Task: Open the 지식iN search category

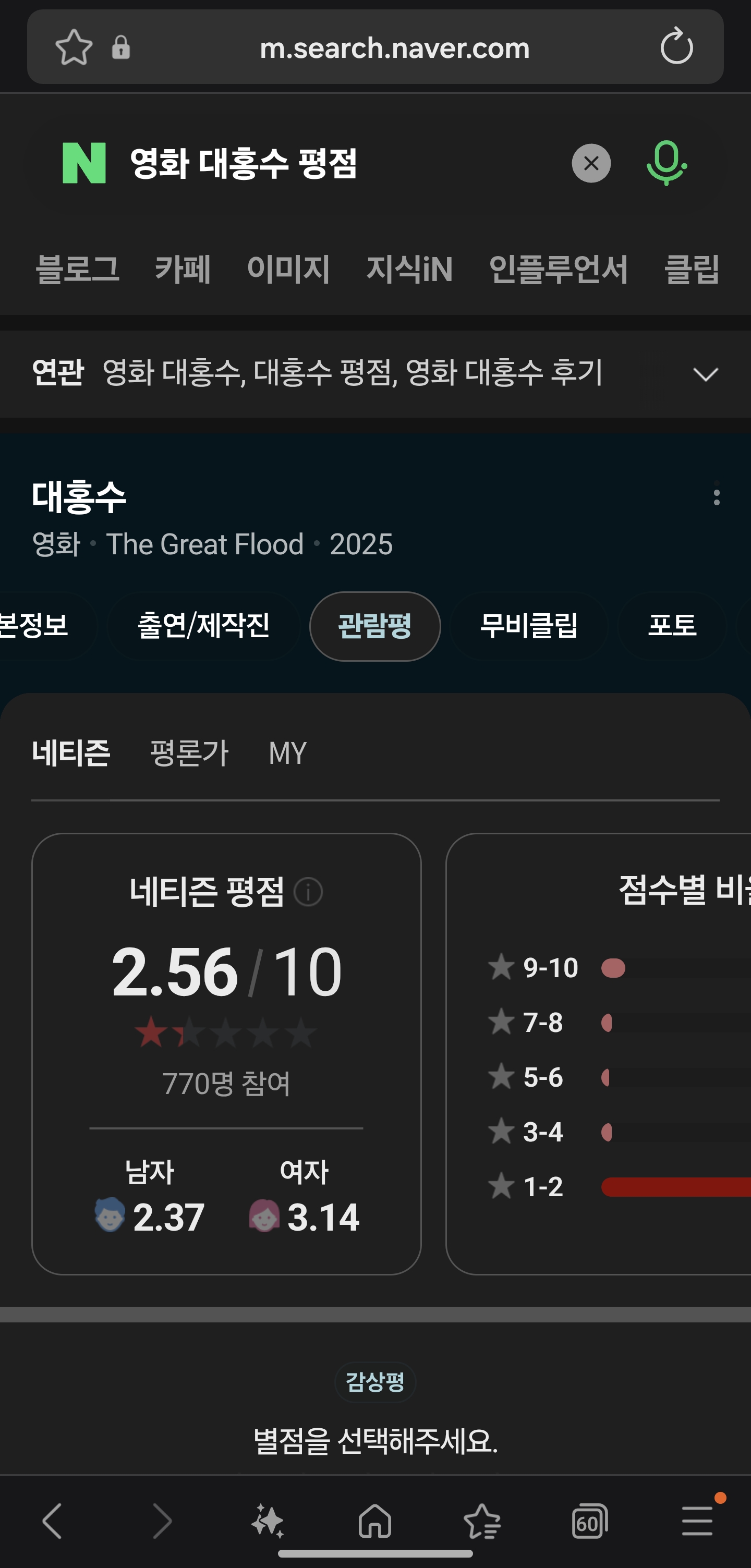Action: click(x=409, y=269)
